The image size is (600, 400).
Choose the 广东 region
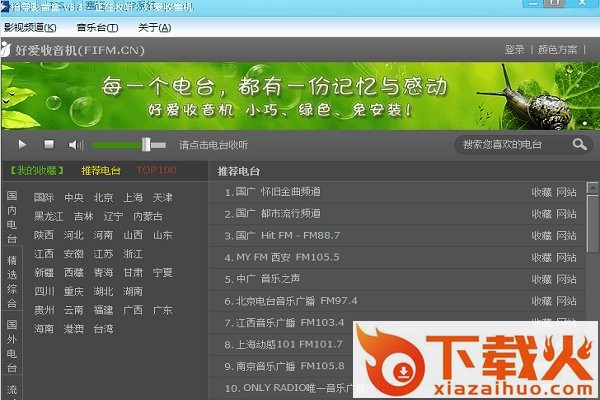pos(163,310)
